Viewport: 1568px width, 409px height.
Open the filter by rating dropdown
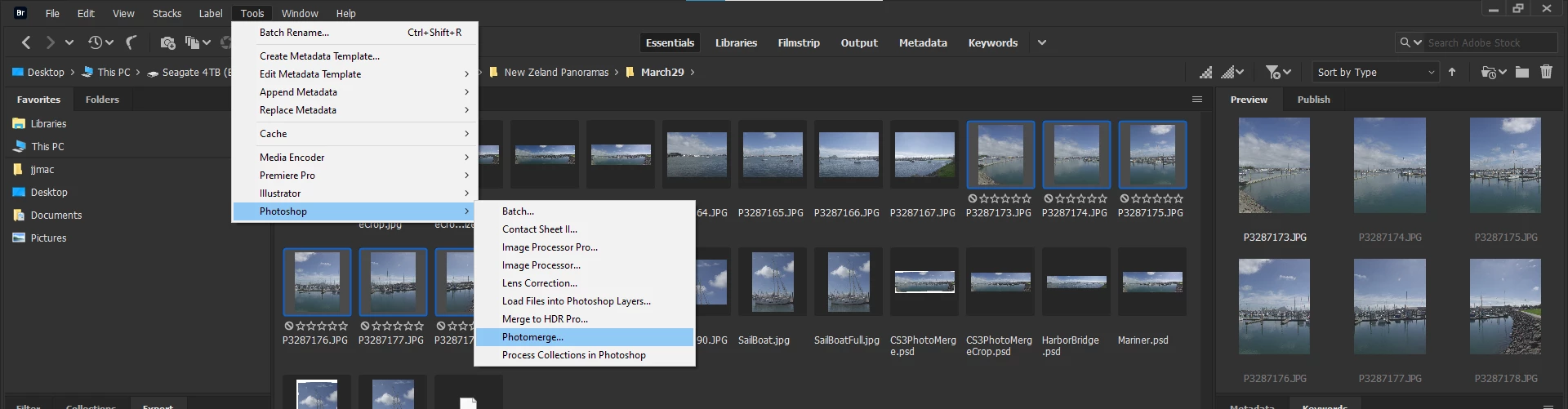1278,72
